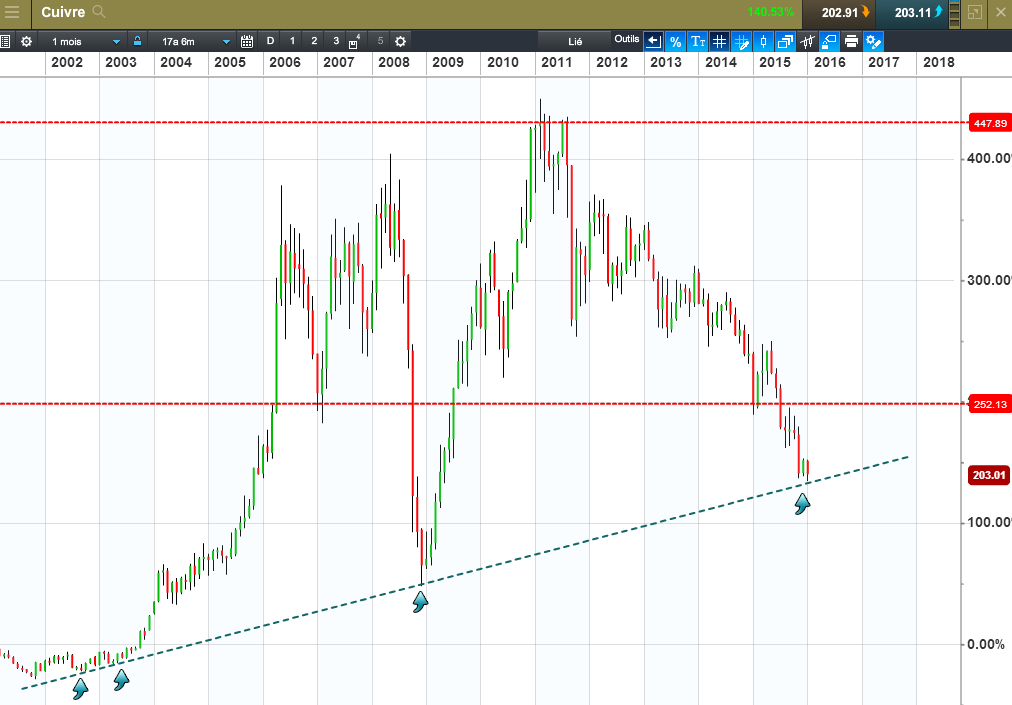Toggle the chart grid lines

719,41
